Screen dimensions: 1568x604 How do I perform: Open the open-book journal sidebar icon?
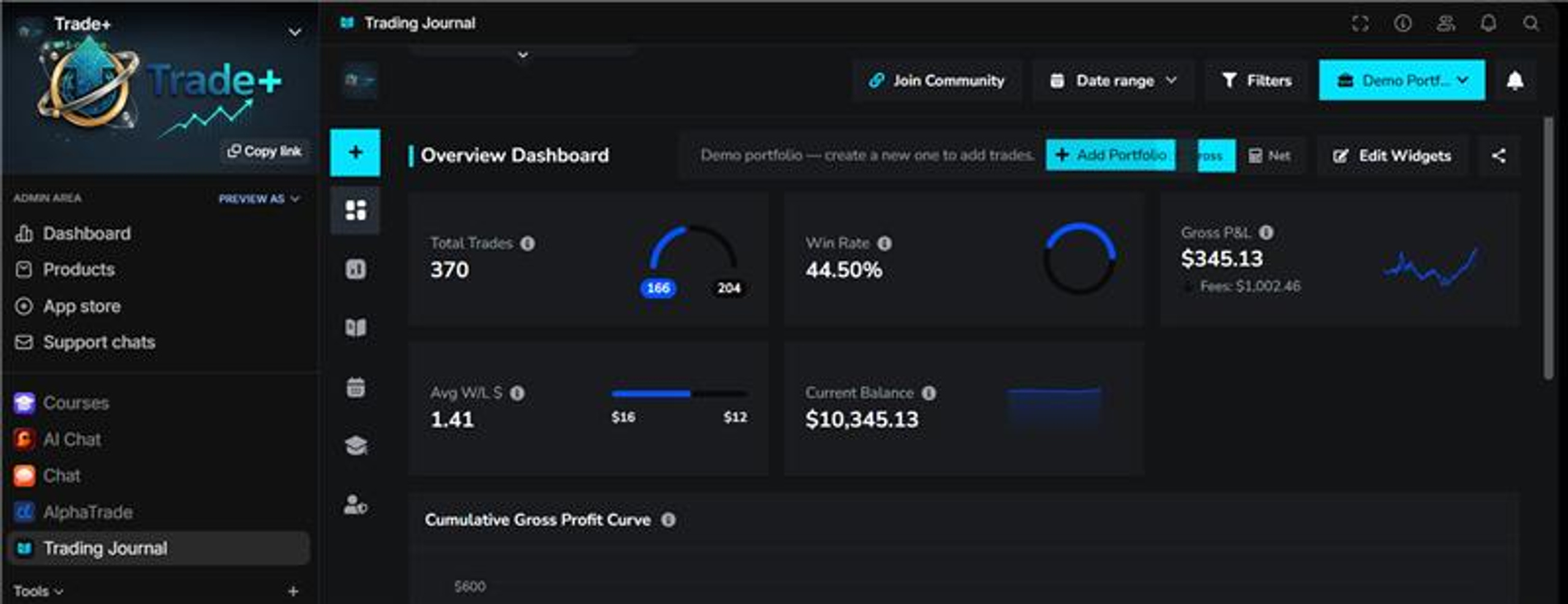[x=355, y=328]
